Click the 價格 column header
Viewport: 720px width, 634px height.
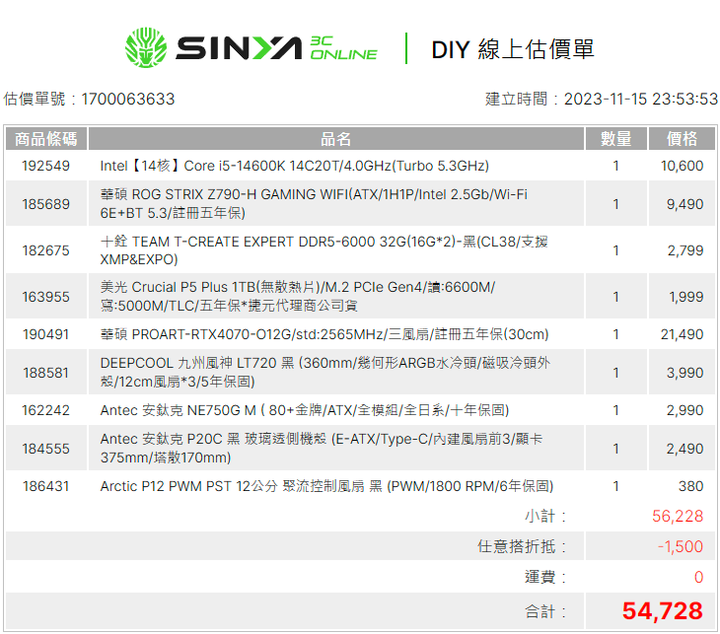(682, 139)
